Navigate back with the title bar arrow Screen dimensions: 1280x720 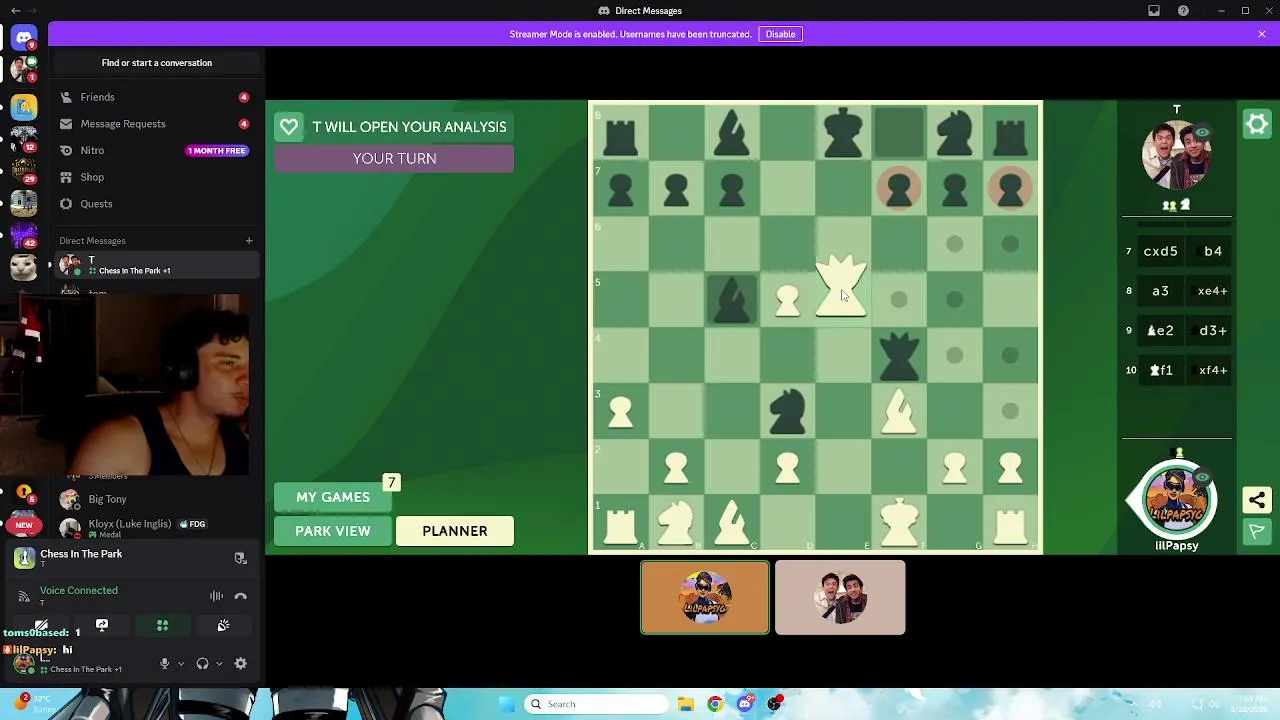pyautogui.click(x=15, y=10)
